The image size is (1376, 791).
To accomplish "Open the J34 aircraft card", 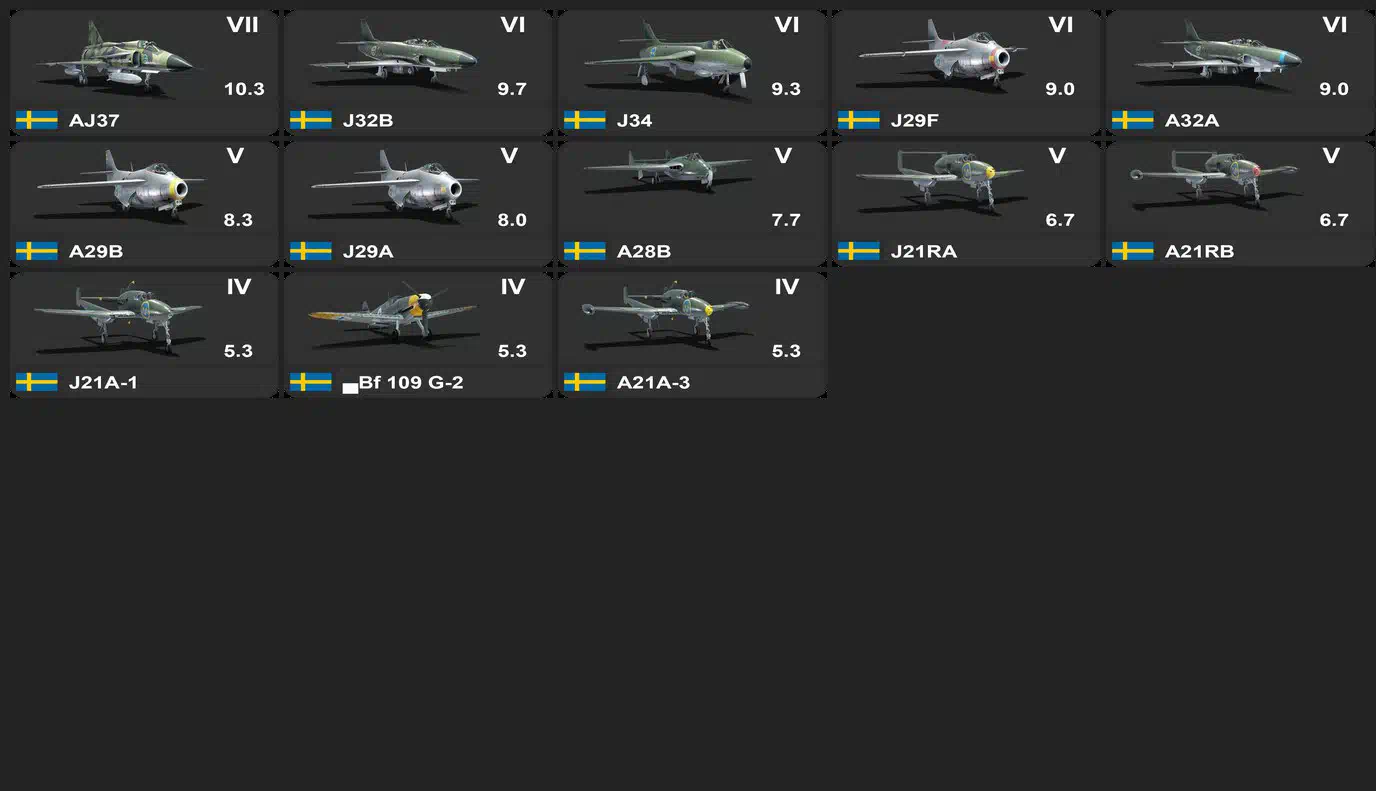I will [692, 73].
